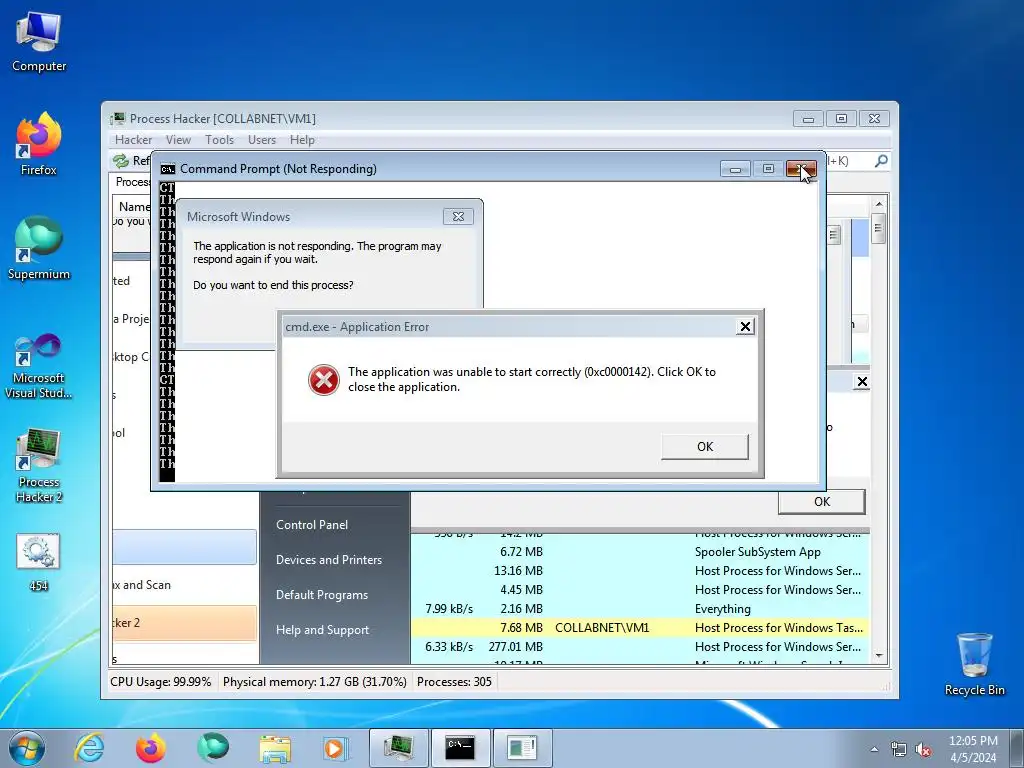Click the network tray icon

[899, 749]
